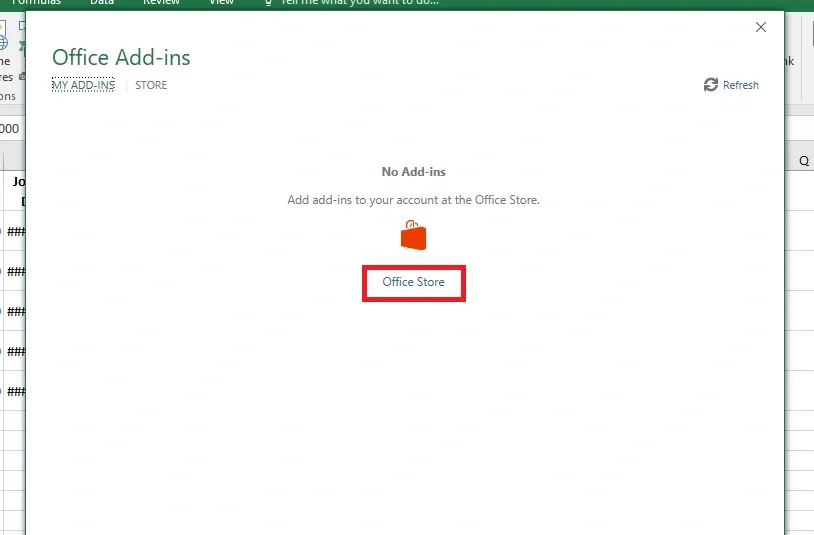Open the Formulas ribbon tab
The width and height of the screenshot is (814, 535).
35,3
